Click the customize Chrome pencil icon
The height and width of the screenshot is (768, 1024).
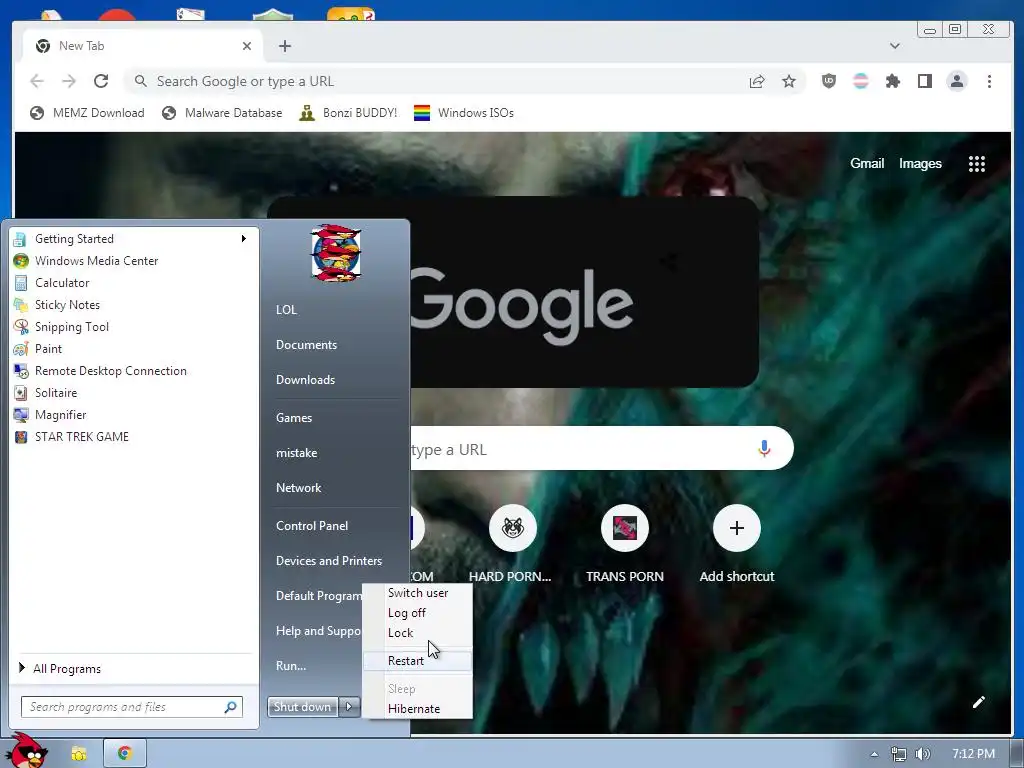978,702
